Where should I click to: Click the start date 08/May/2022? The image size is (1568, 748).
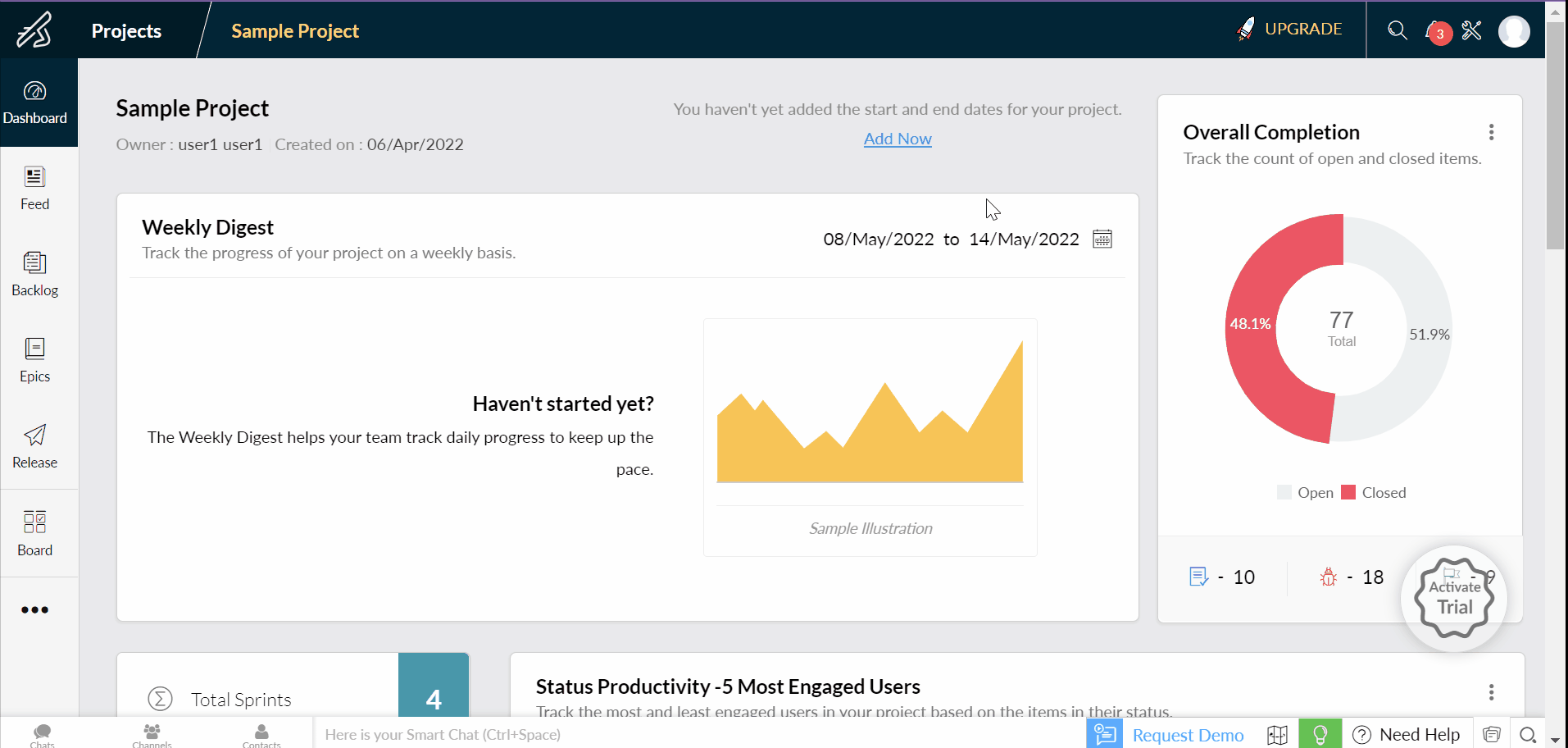click(x=879, y=239)
